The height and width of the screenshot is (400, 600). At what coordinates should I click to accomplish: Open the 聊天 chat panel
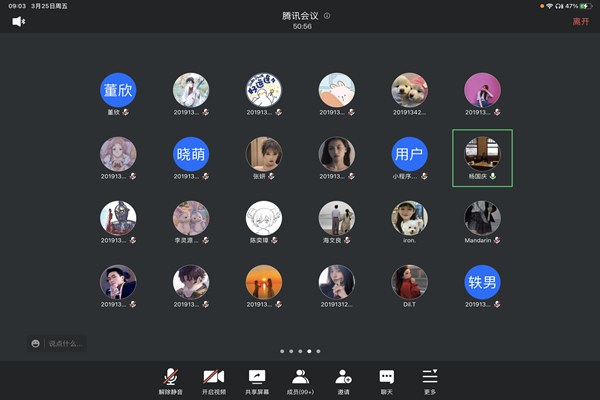386,380
